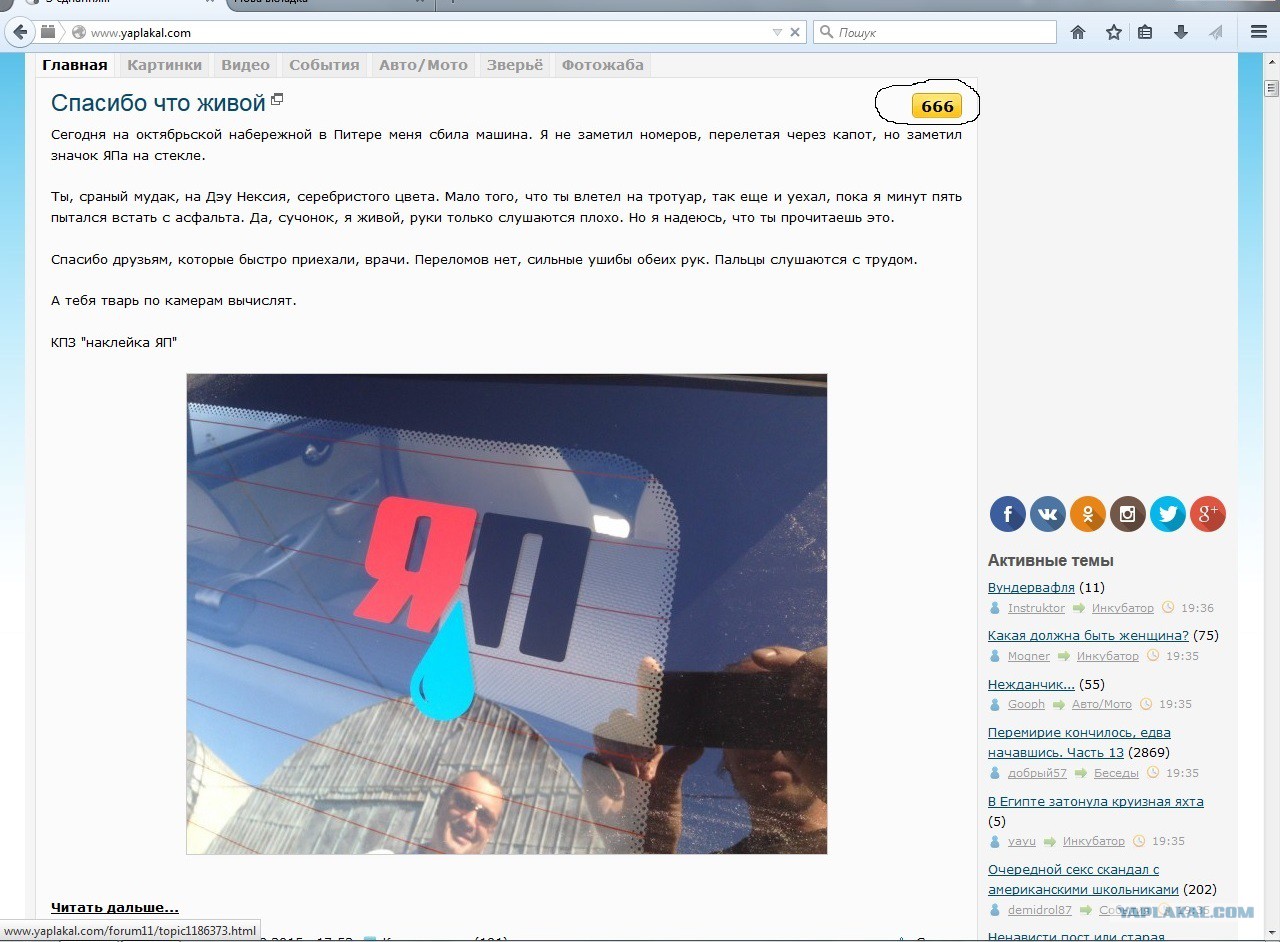
Task: Open Инкубатор link in the Instruktor row
Action: click(1122, 608)
